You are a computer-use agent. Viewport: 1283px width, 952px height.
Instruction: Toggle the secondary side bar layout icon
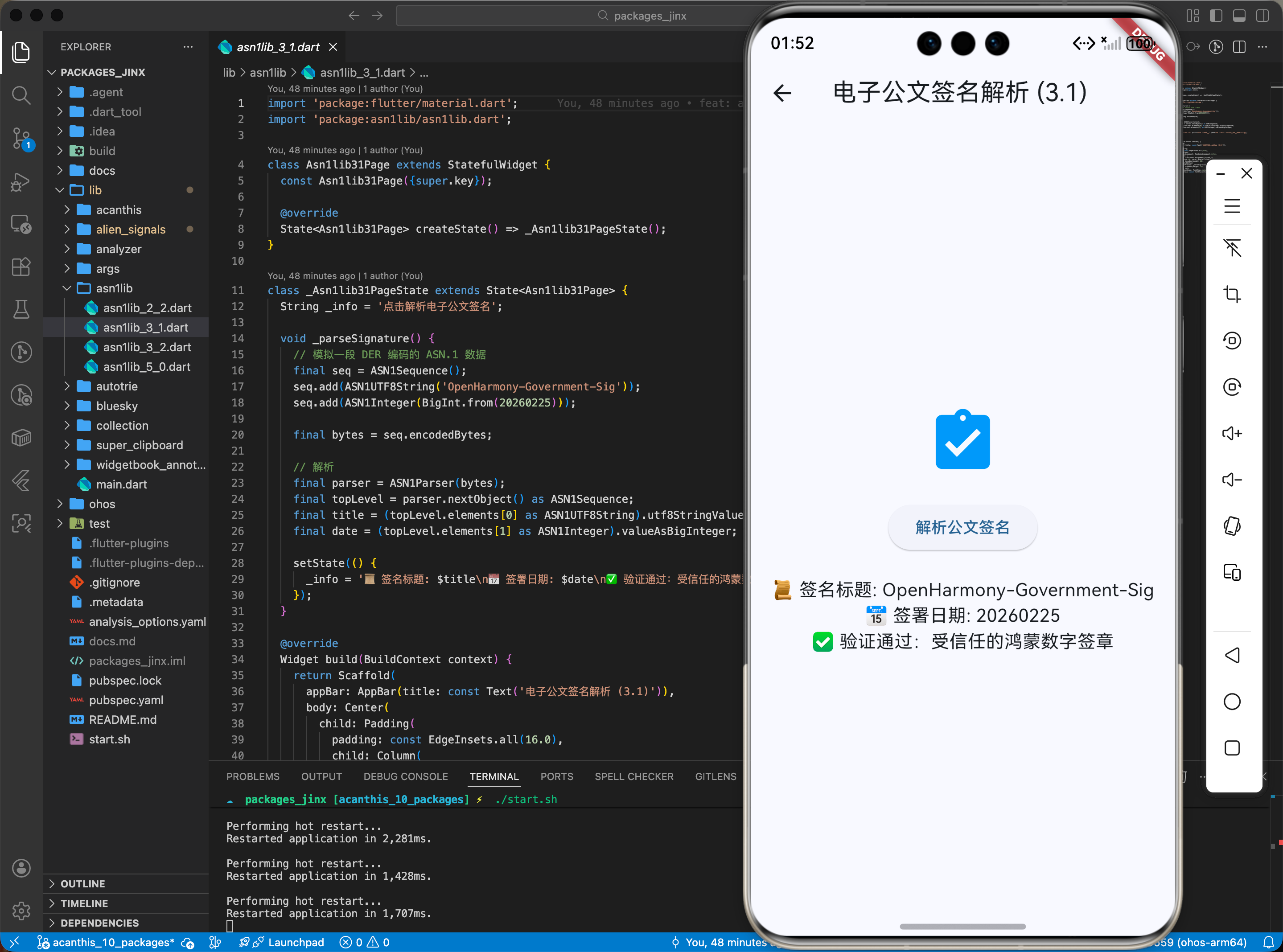[x=1262, y=16]
